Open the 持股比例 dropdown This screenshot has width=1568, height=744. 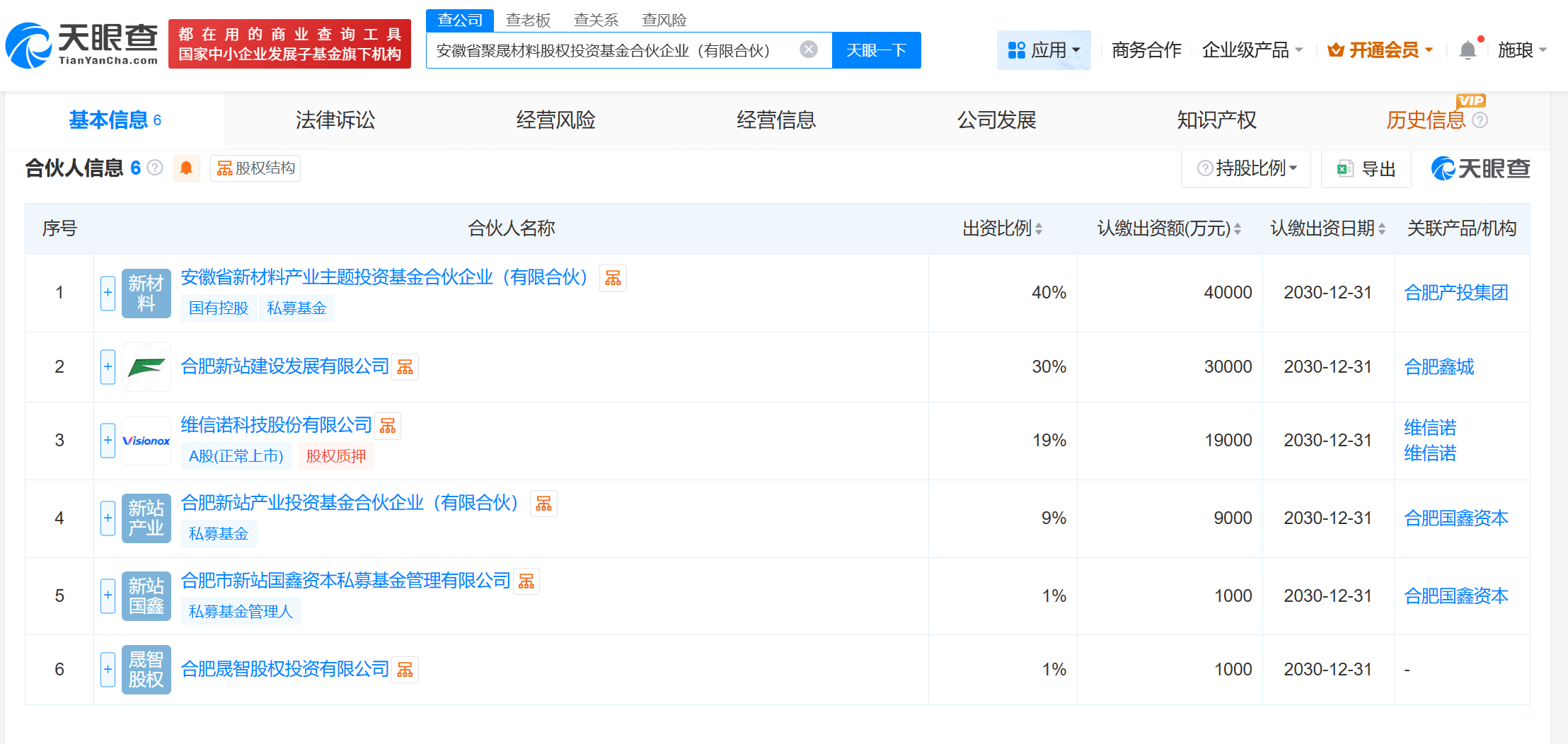click(1247, 168)
